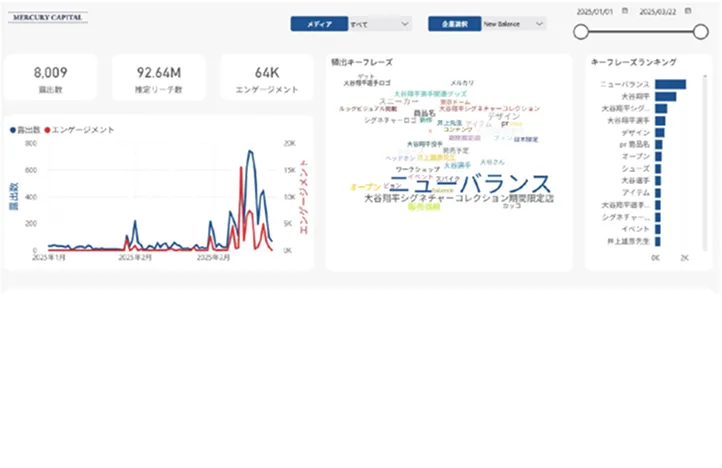Viewport: 722px width, 468px height.
Task: Select the 92.64M estimated reach card
Action: 158,78
